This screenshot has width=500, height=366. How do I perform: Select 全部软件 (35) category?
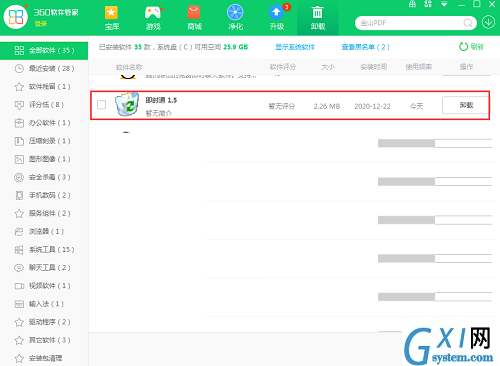(44, 51)
